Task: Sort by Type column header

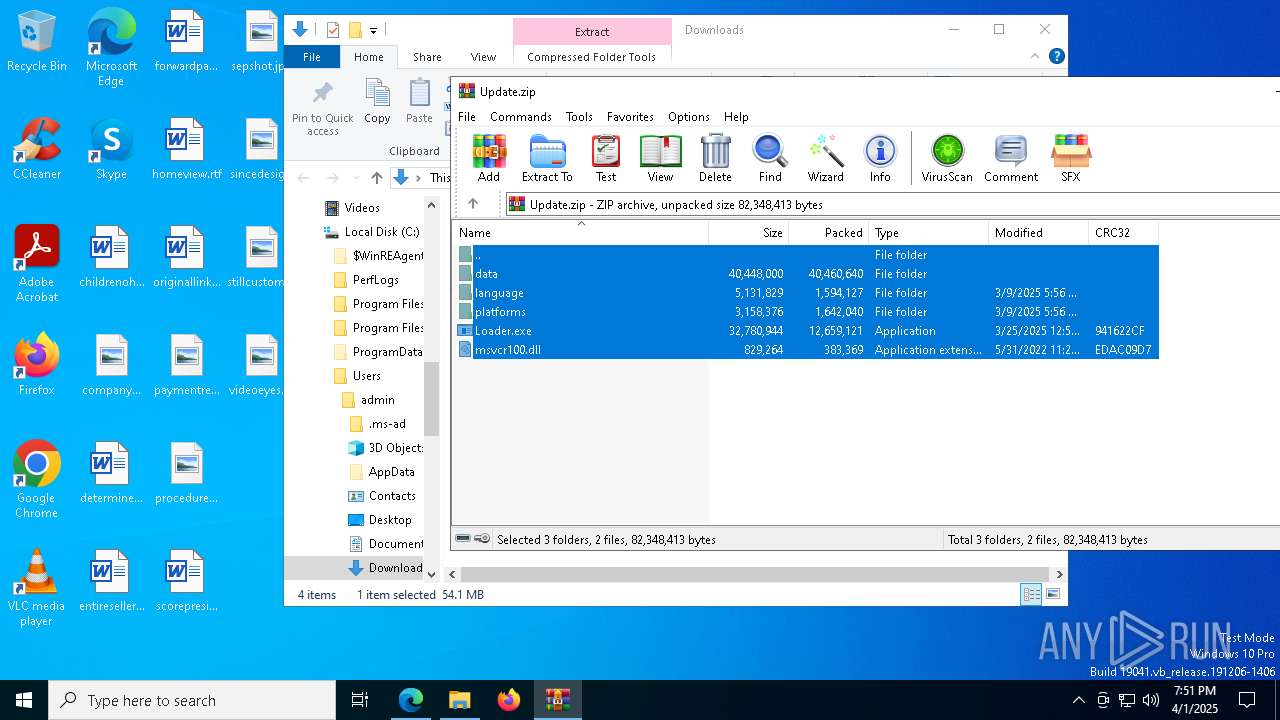Action: tap(929, 233)
